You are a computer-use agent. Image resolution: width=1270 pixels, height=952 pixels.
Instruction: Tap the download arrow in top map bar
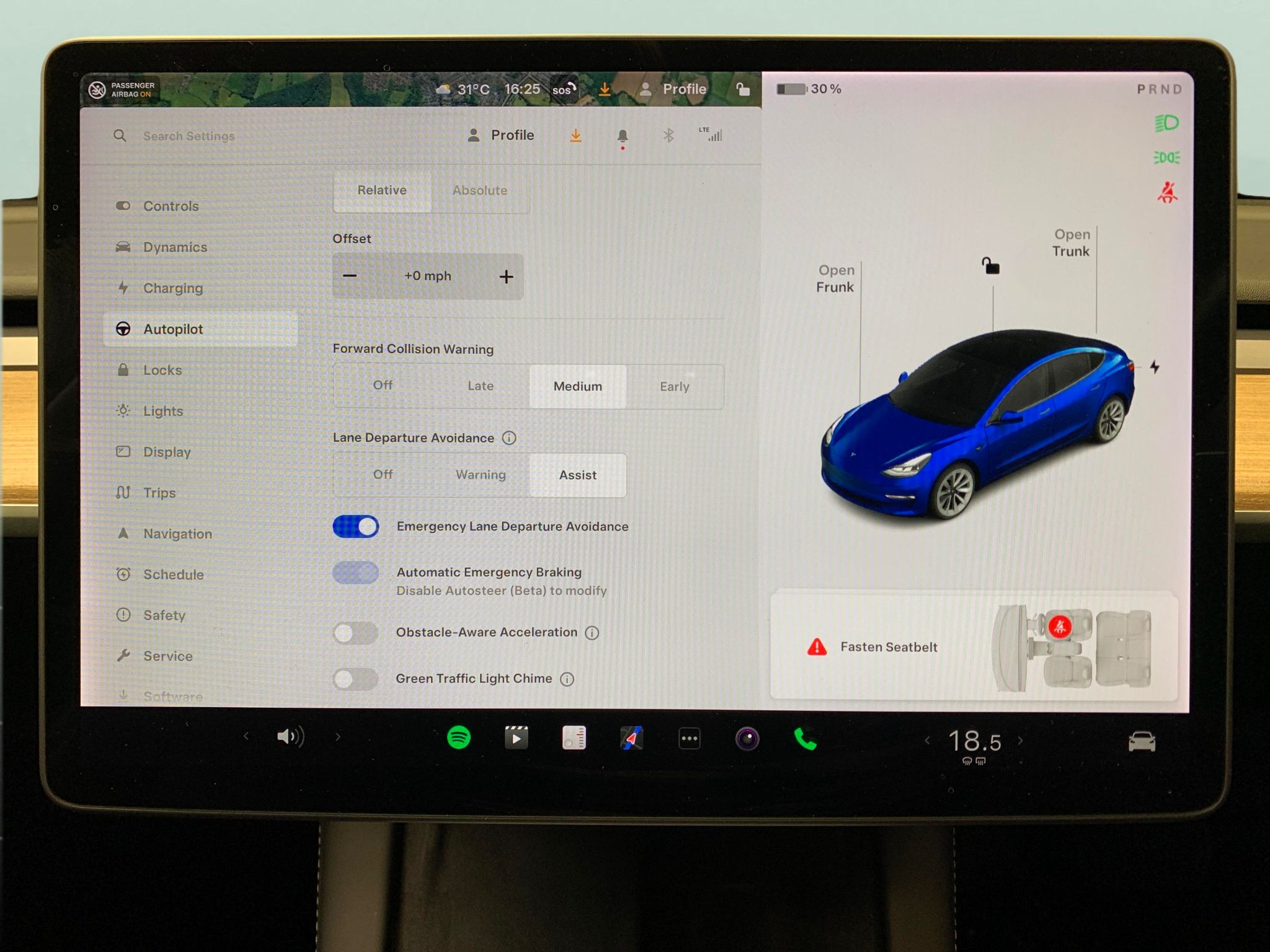pos(604,89)
